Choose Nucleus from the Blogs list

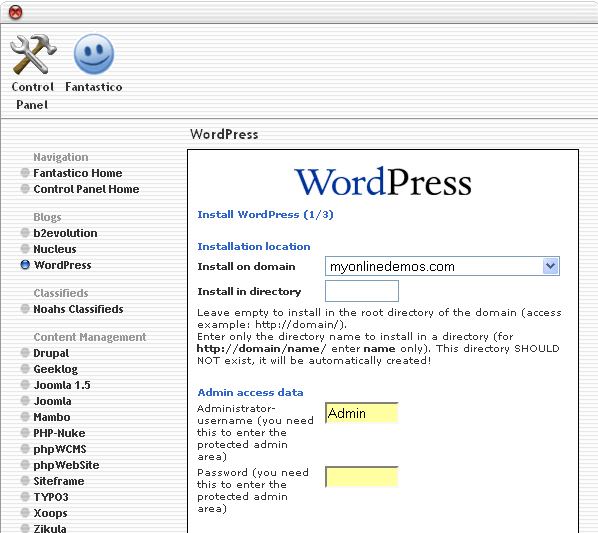pyautogui.click(x=55, y=249)
